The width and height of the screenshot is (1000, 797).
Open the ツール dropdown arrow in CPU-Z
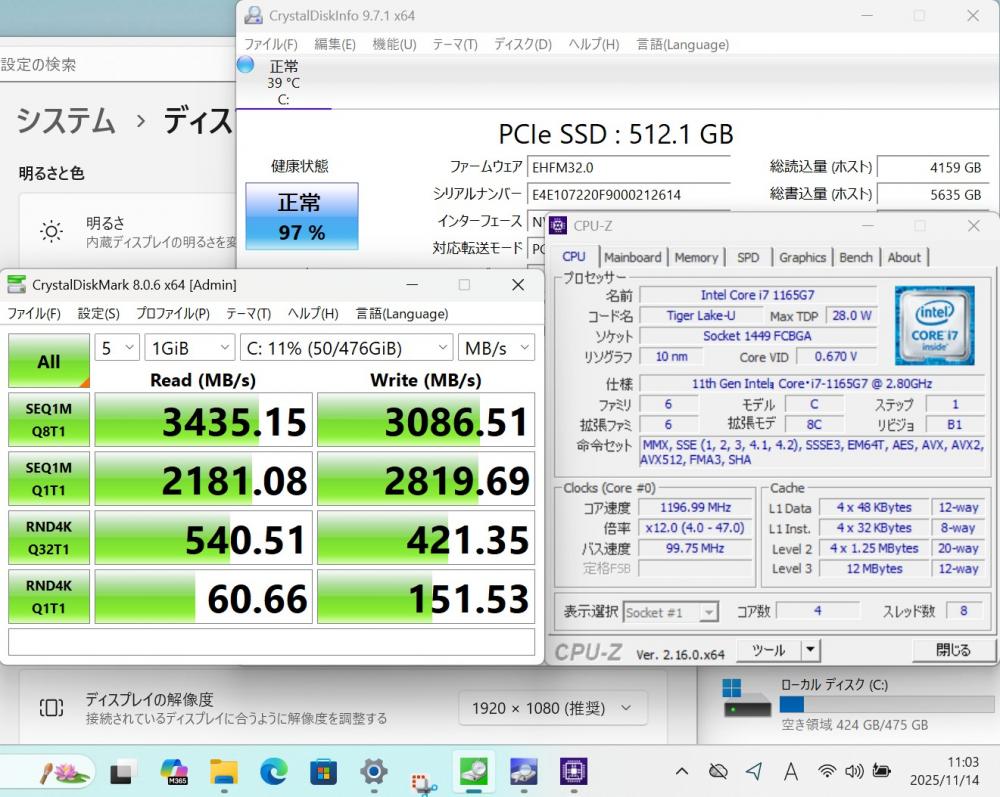click(x=810, y=650)
